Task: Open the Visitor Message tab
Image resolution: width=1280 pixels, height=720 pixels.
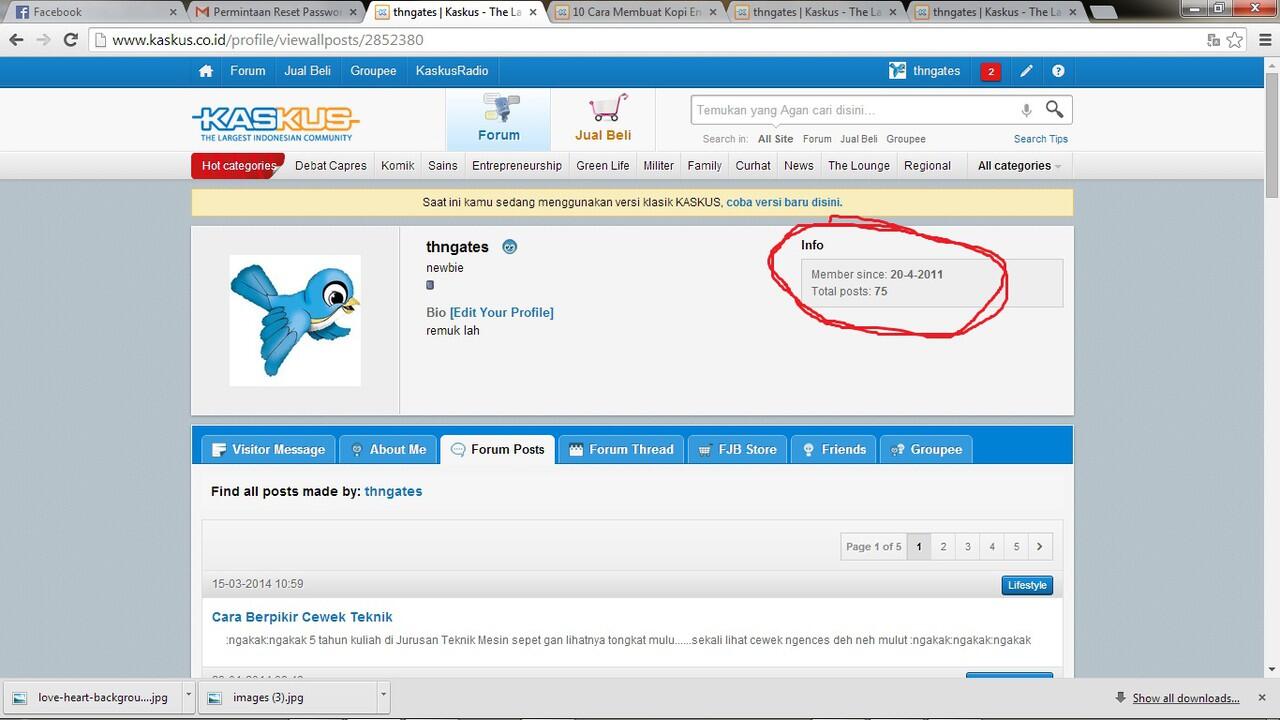Action: (x=268, y=449)
